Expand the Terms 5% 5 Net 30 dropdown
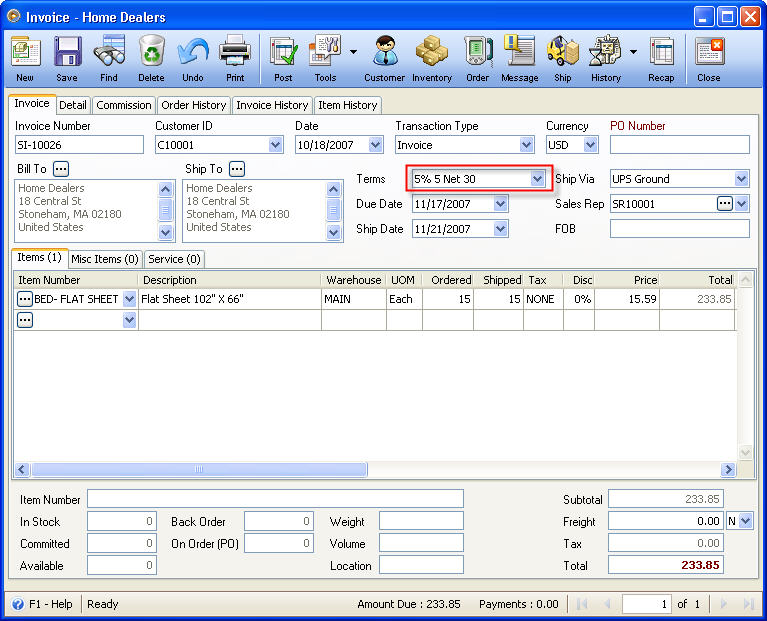The image size is (767, 621). coord(538,179)
